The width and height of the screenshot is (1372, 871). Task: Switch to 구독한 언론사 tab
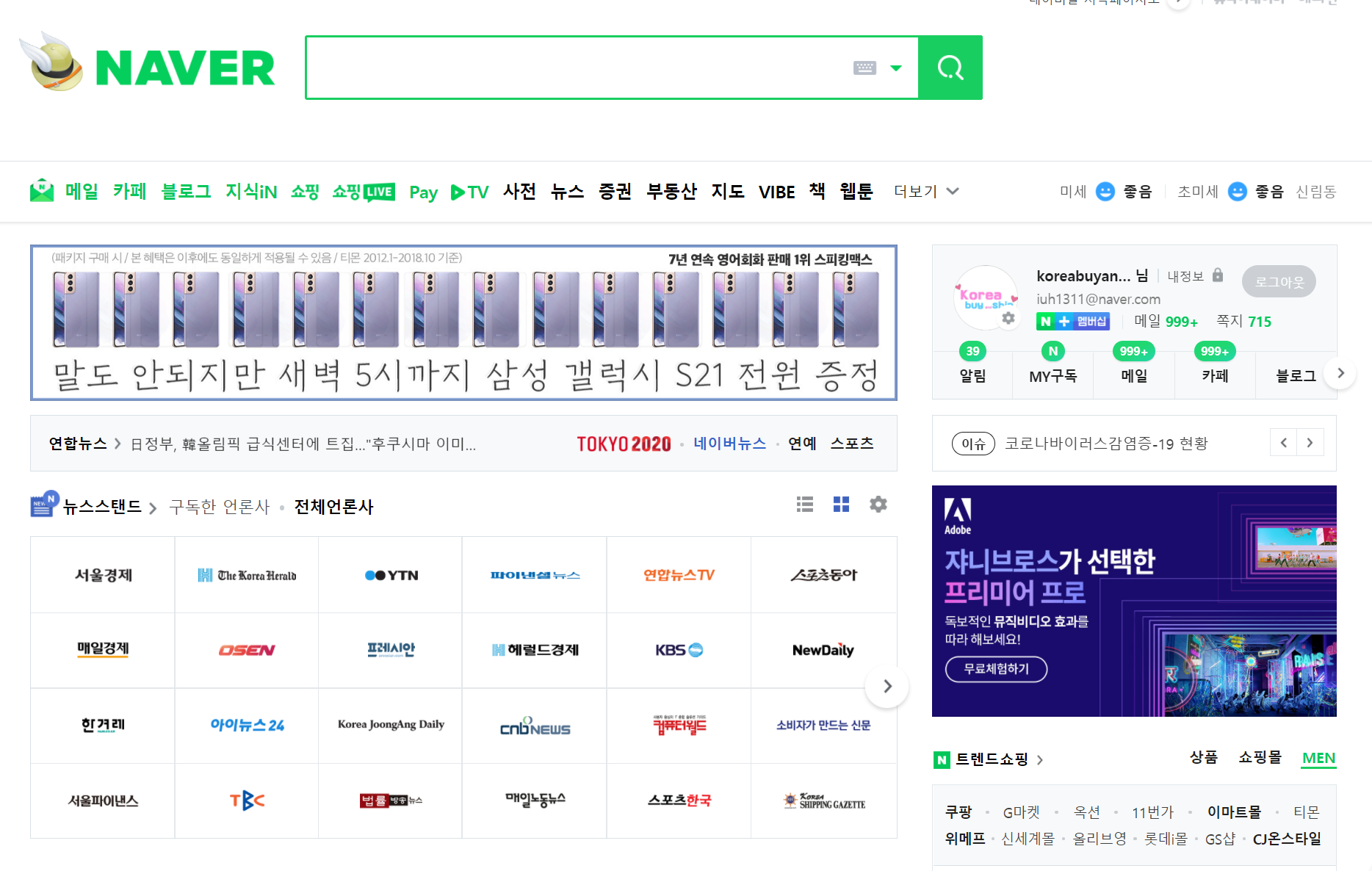tap(219, 507)
